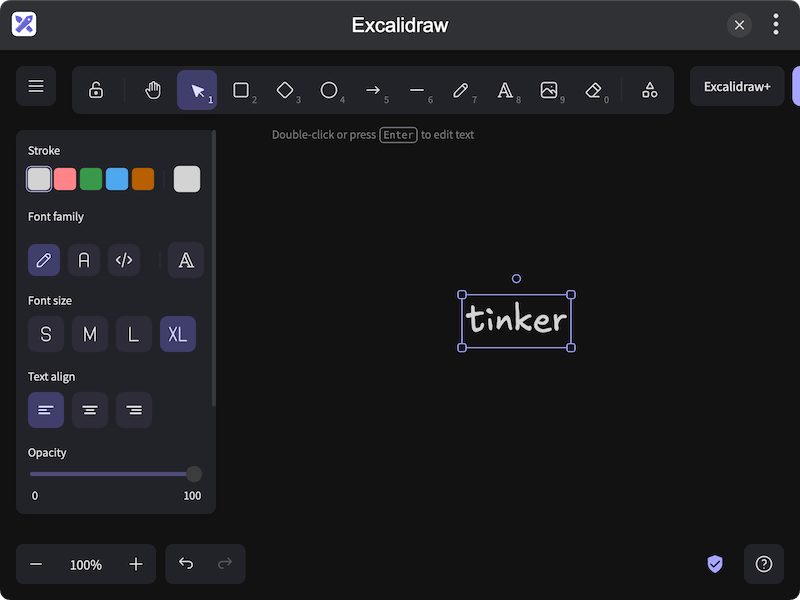This screenshot has height=600, width=800.
Task: Align text to the left
Action: pos(46,410)
